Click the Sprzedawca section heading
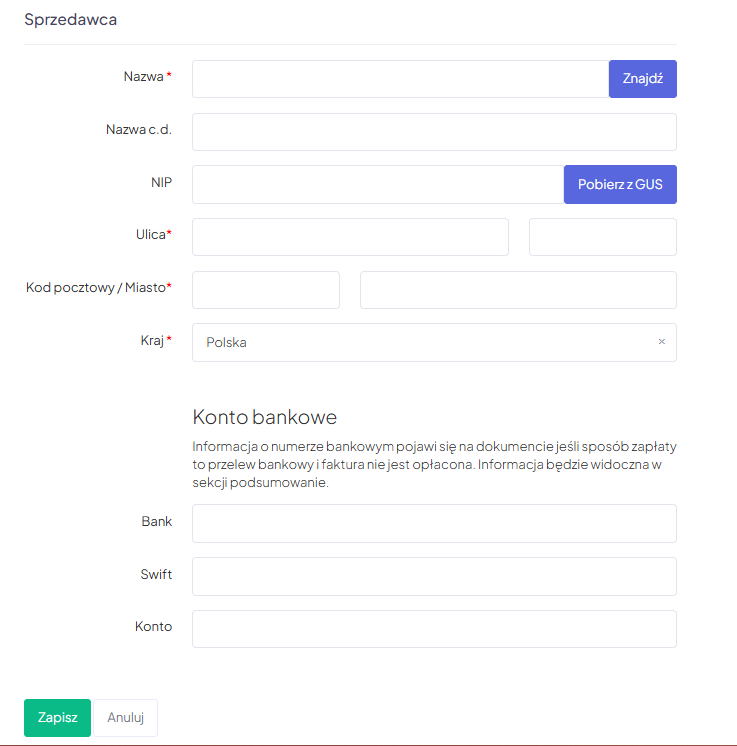This screenshot has width=737, height=746. pos(71,19)
